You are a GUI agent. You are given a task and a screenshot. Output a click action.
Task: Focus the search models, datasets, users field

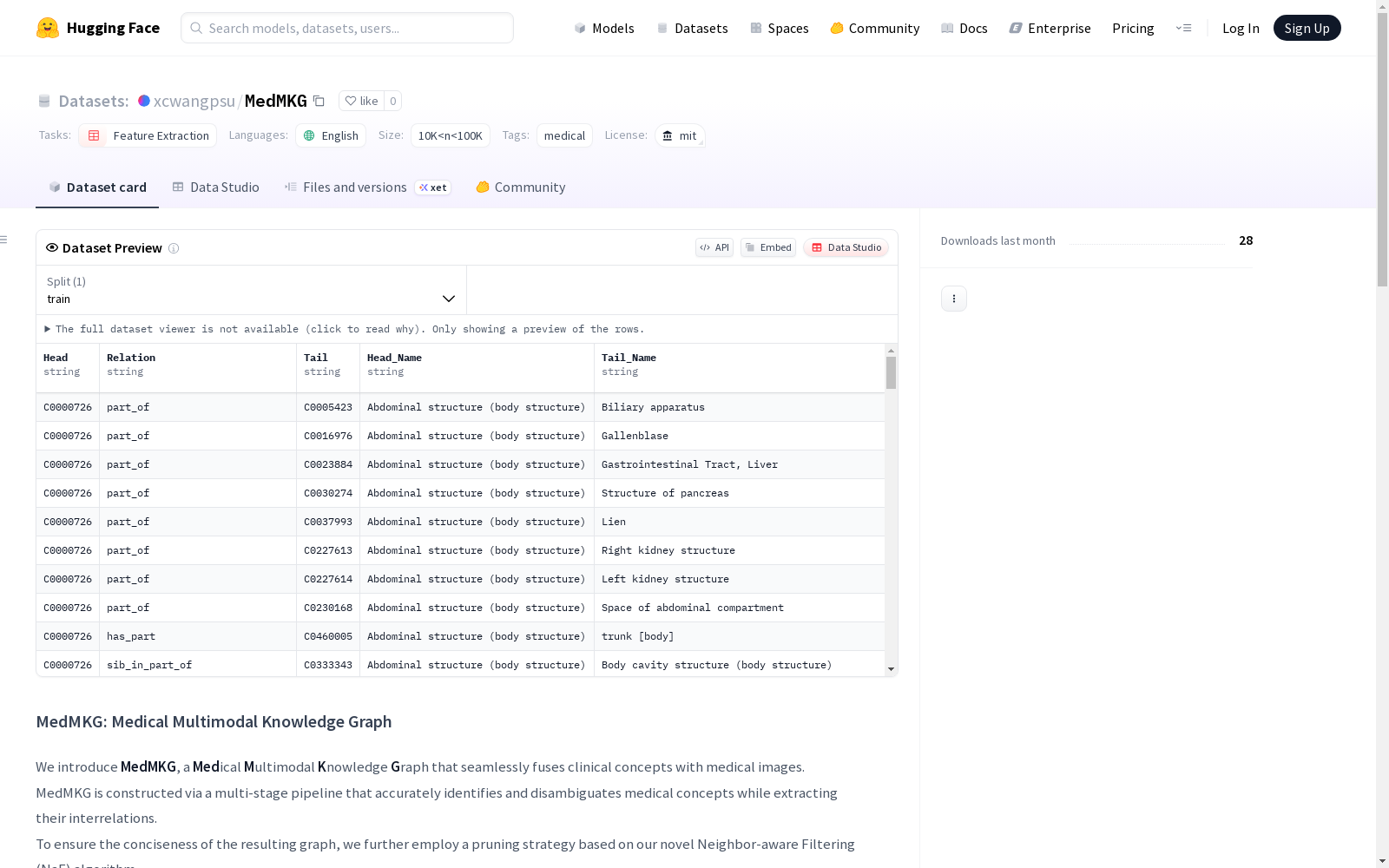(347, 28)
